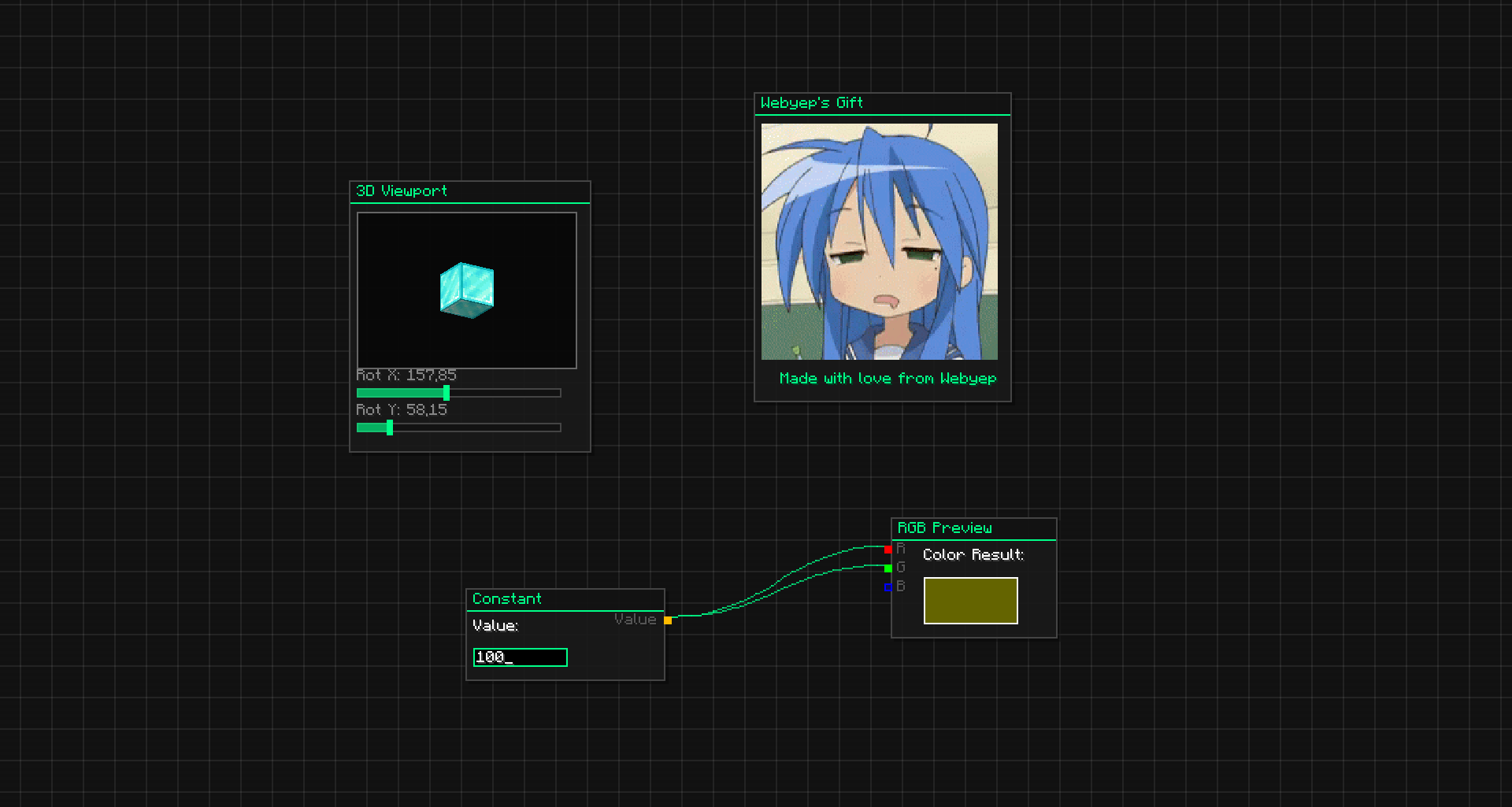Click the blue B input port

[x=888, y=587]
